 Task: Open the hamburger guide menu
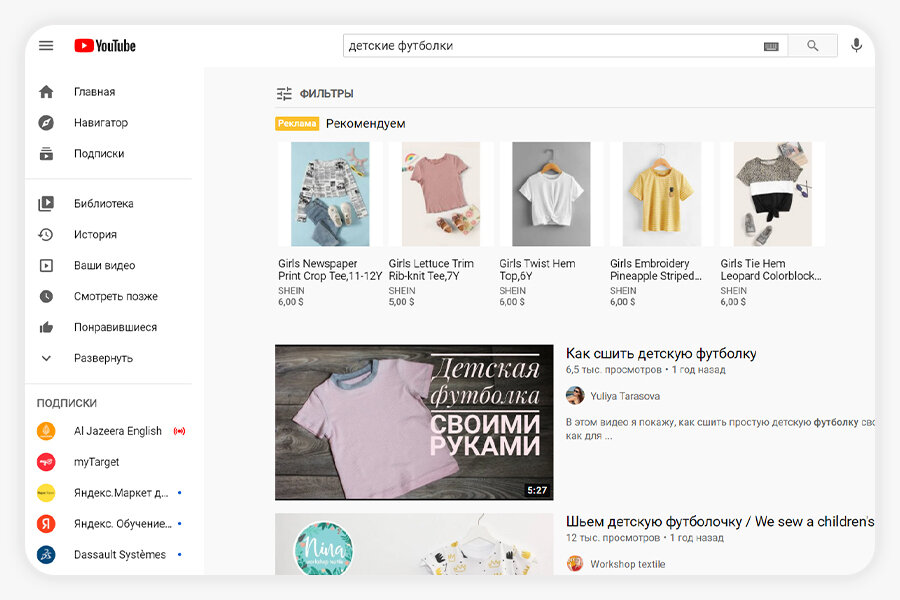click(46, 45)
